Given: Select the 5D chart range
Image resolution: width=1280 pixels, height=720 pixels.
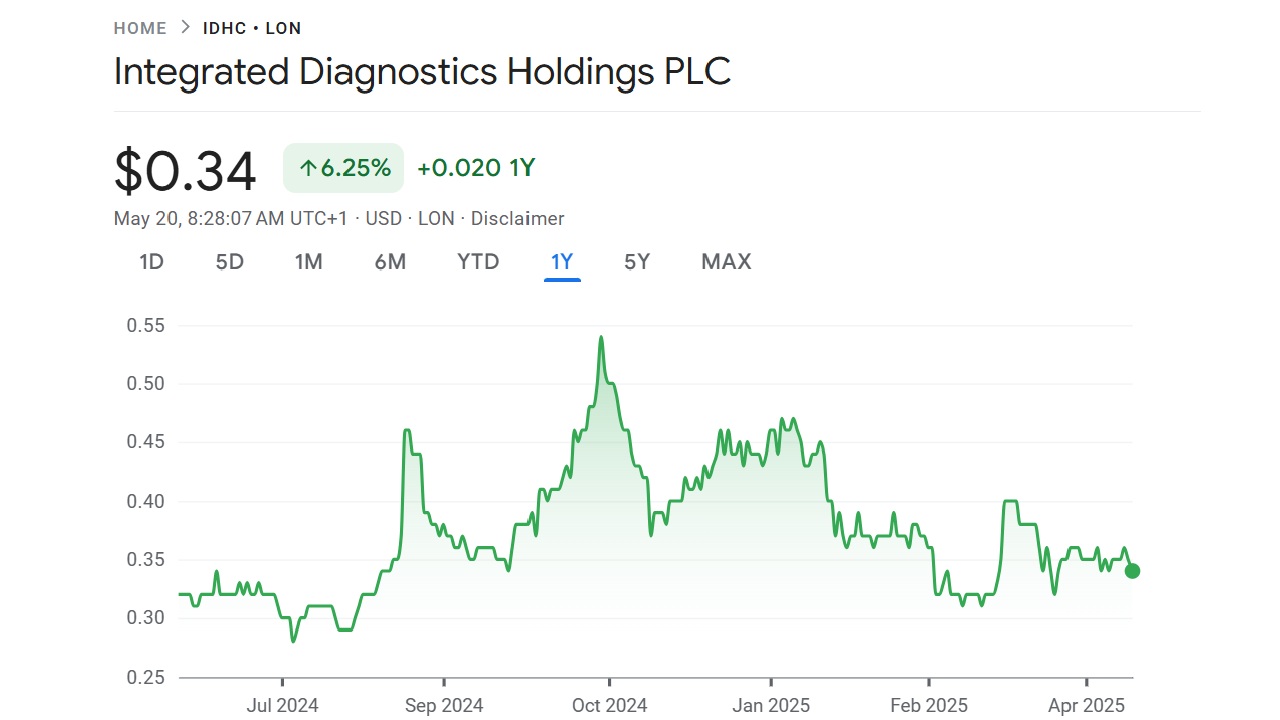Looking at the screenshot, I should (228, 261).
